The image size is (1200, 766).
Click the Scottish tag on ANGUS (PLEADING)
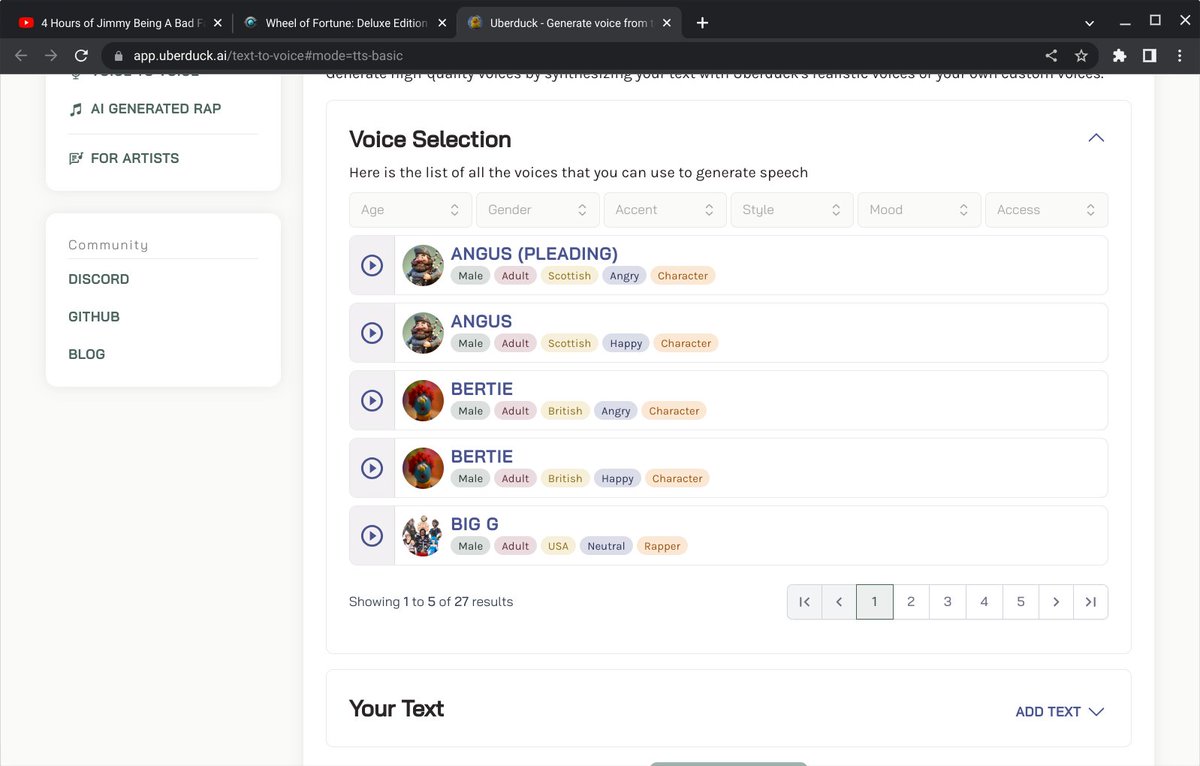pyautogui.click(x=569, y=276)
